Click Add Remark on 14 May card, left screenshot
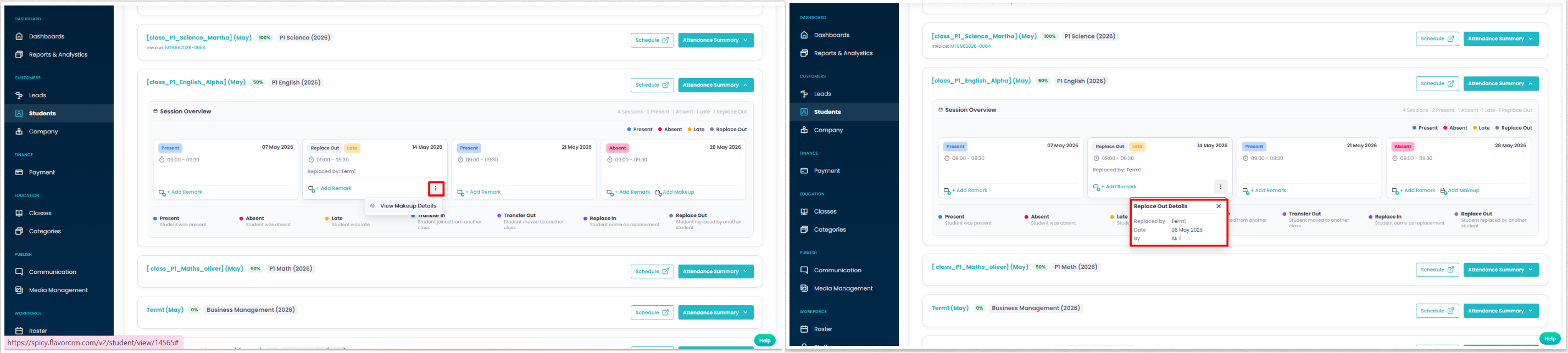 click(x=330, y=189)
